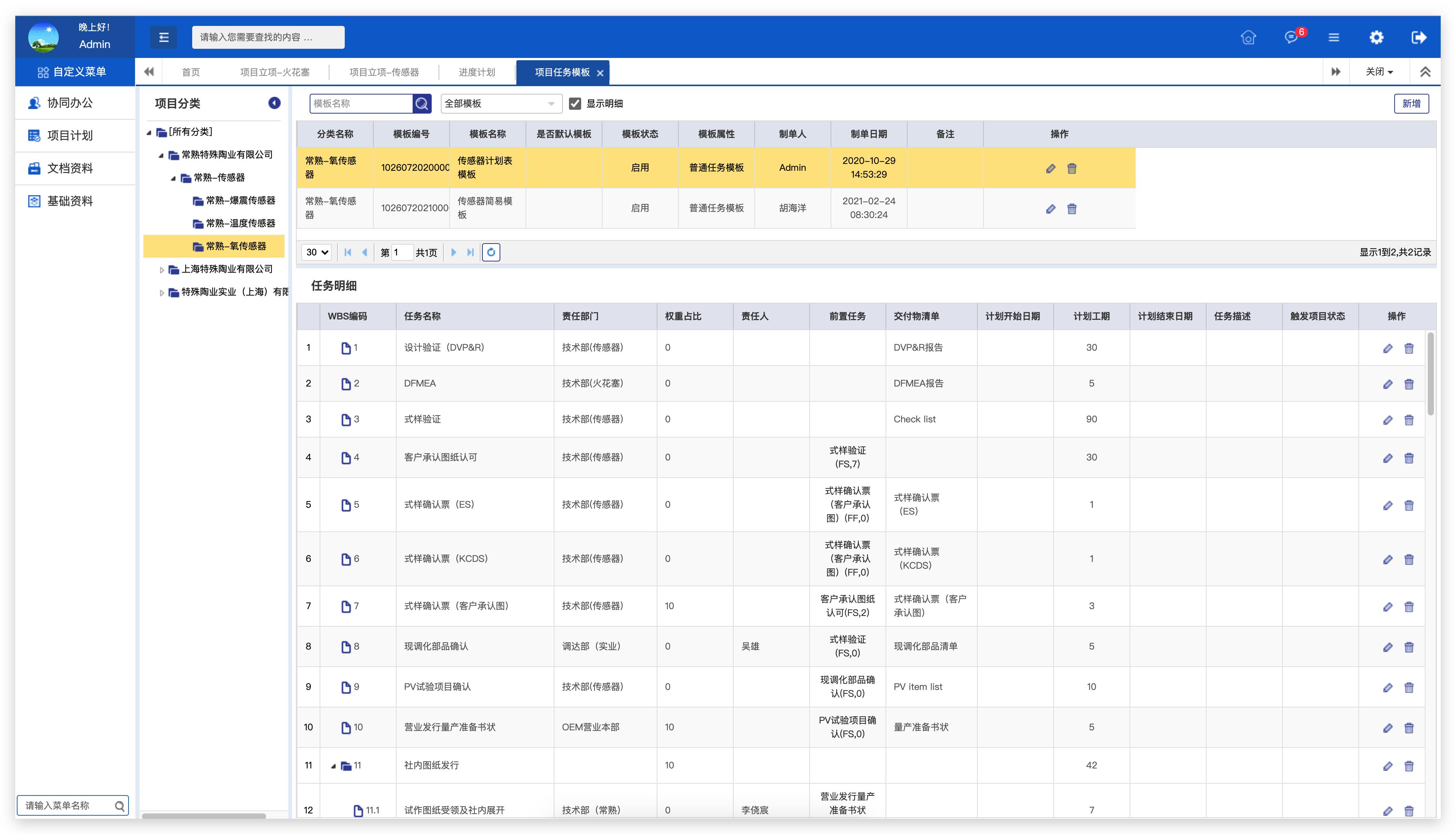This screenshot has height=834, width=1456.
Task: Open the page size 30 dropdown
Action: tap(316, 252)
